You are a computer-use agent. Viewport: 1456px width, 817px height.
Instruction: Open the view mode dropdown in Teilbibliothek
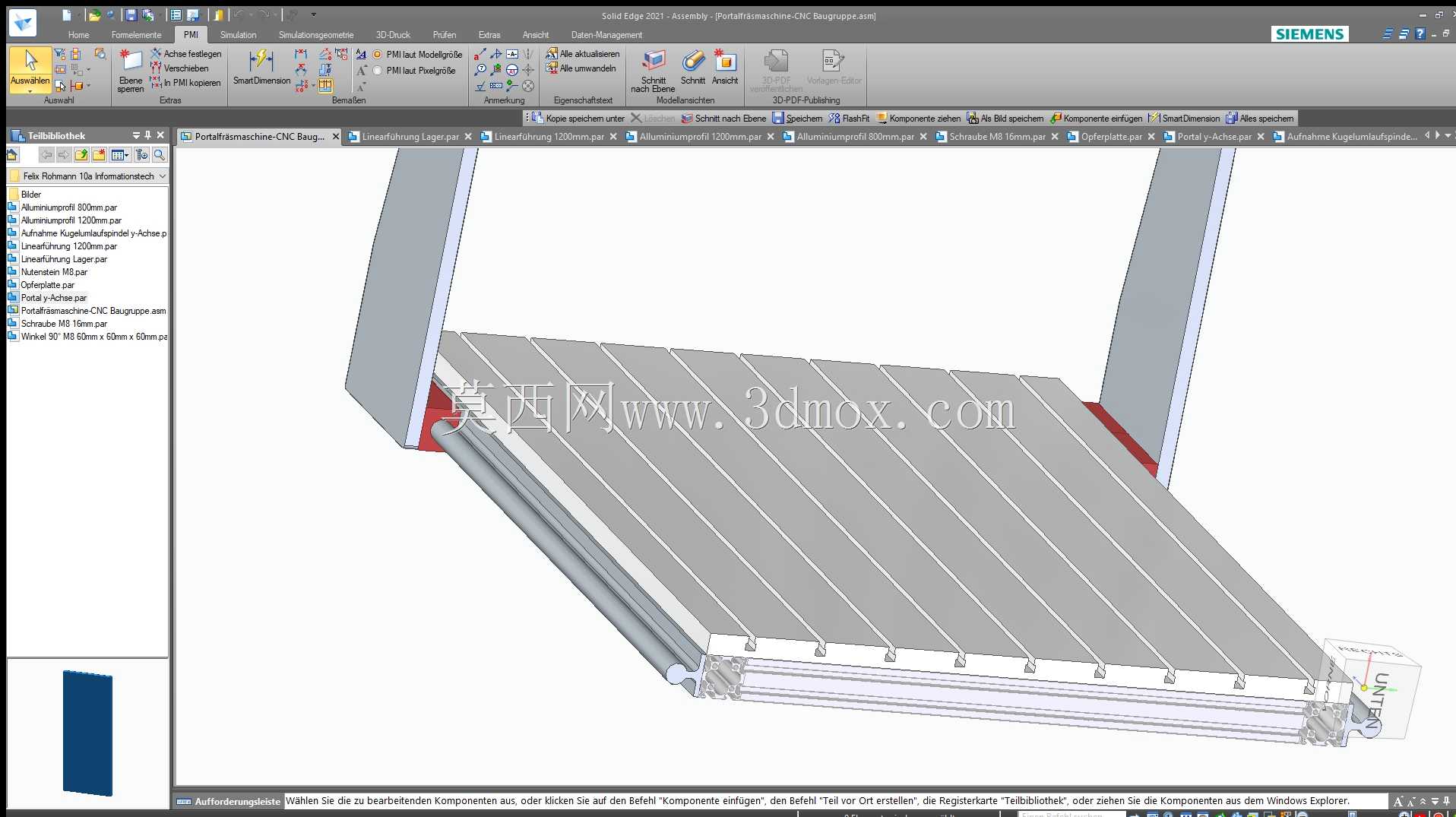(120, 155)
